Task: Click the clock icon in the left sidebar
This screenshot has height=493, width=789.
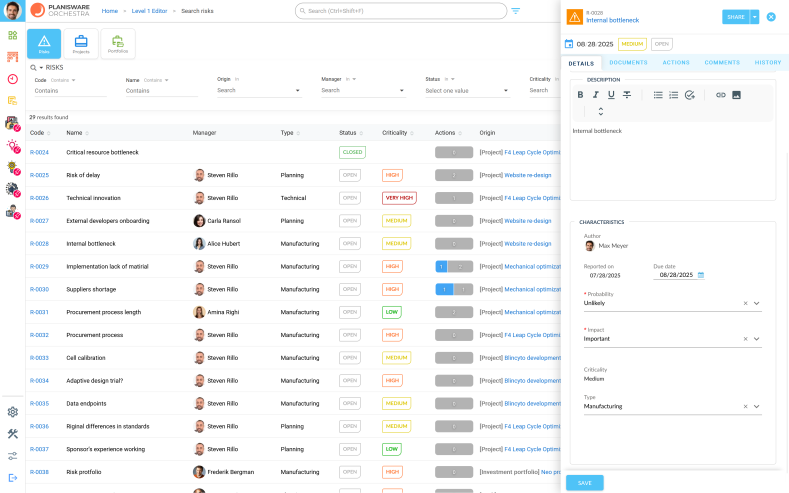Action: (x=12, y=79)
